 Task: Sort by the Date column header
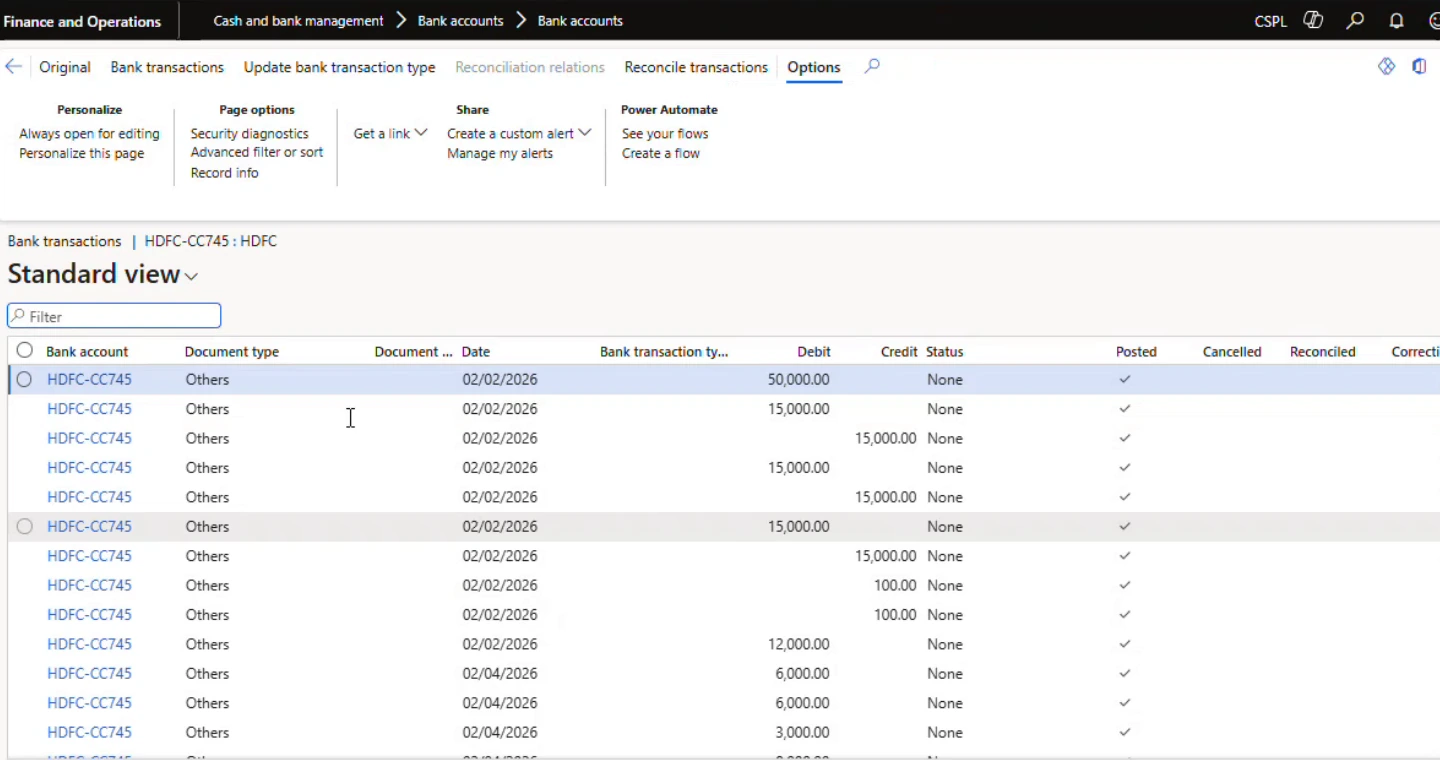[476, 351]
